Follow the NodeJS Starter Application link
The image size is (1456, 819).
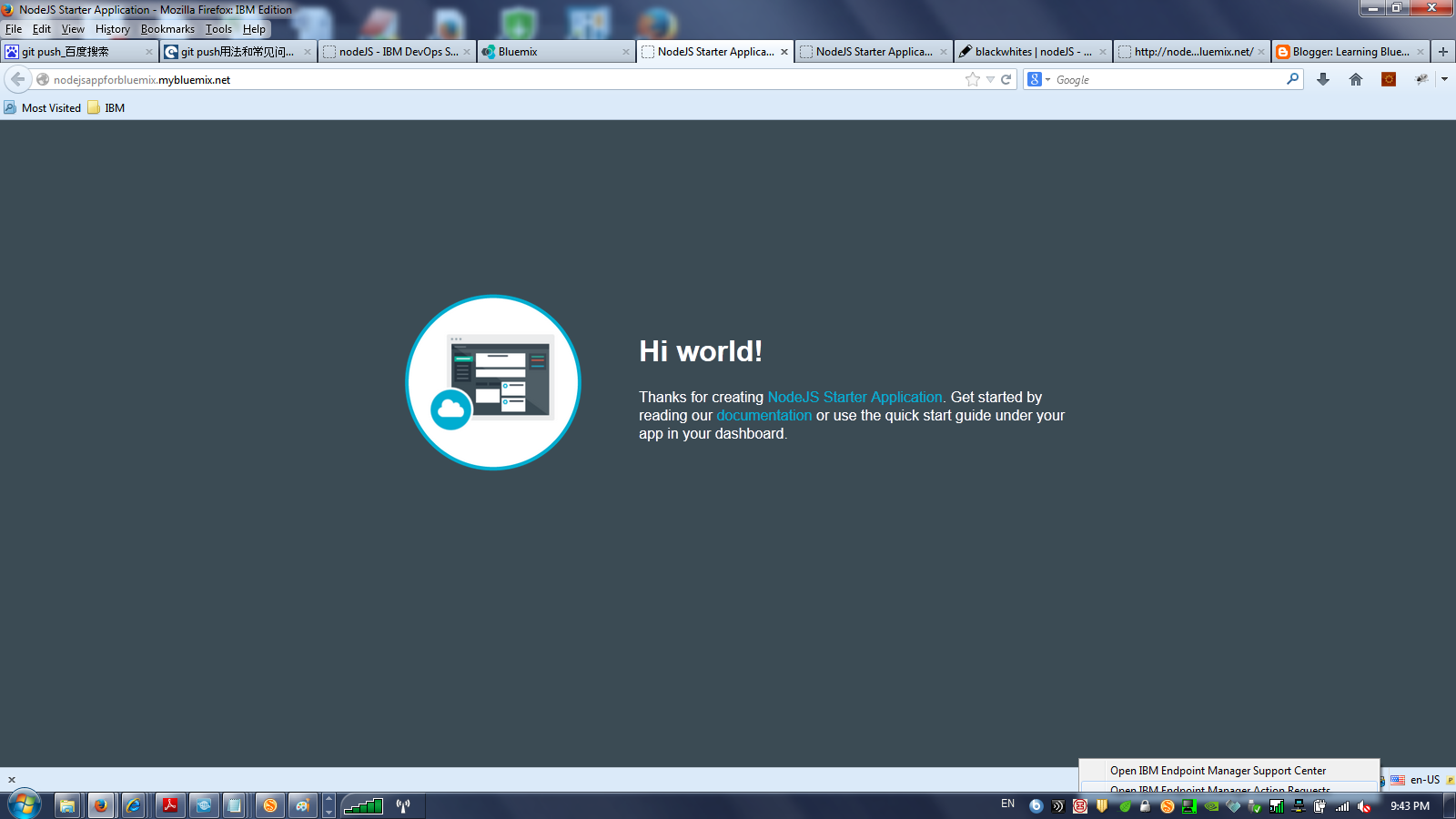click(x=854, y=397)
